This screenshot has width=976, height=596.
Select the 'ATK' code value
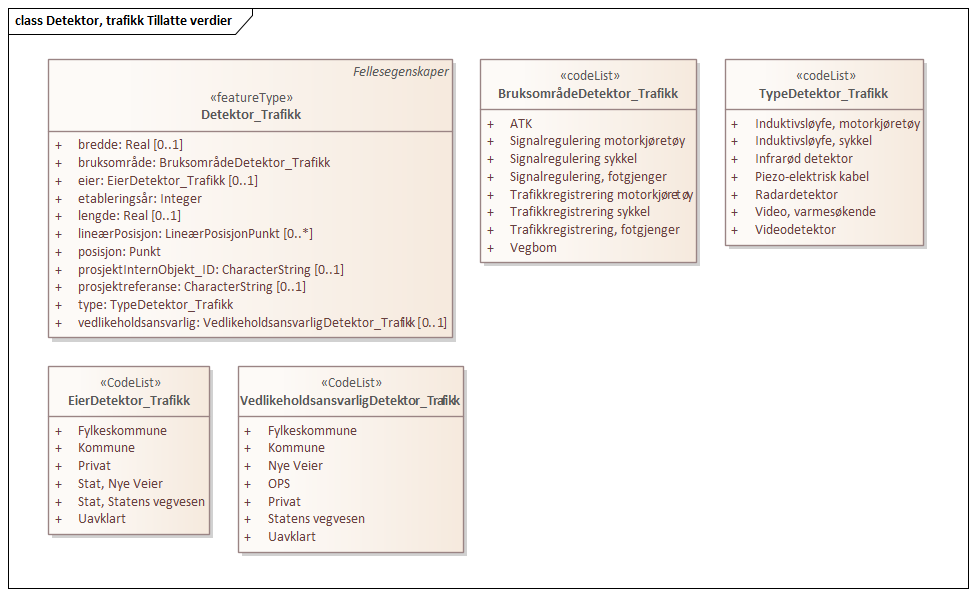tap(521, 123)
